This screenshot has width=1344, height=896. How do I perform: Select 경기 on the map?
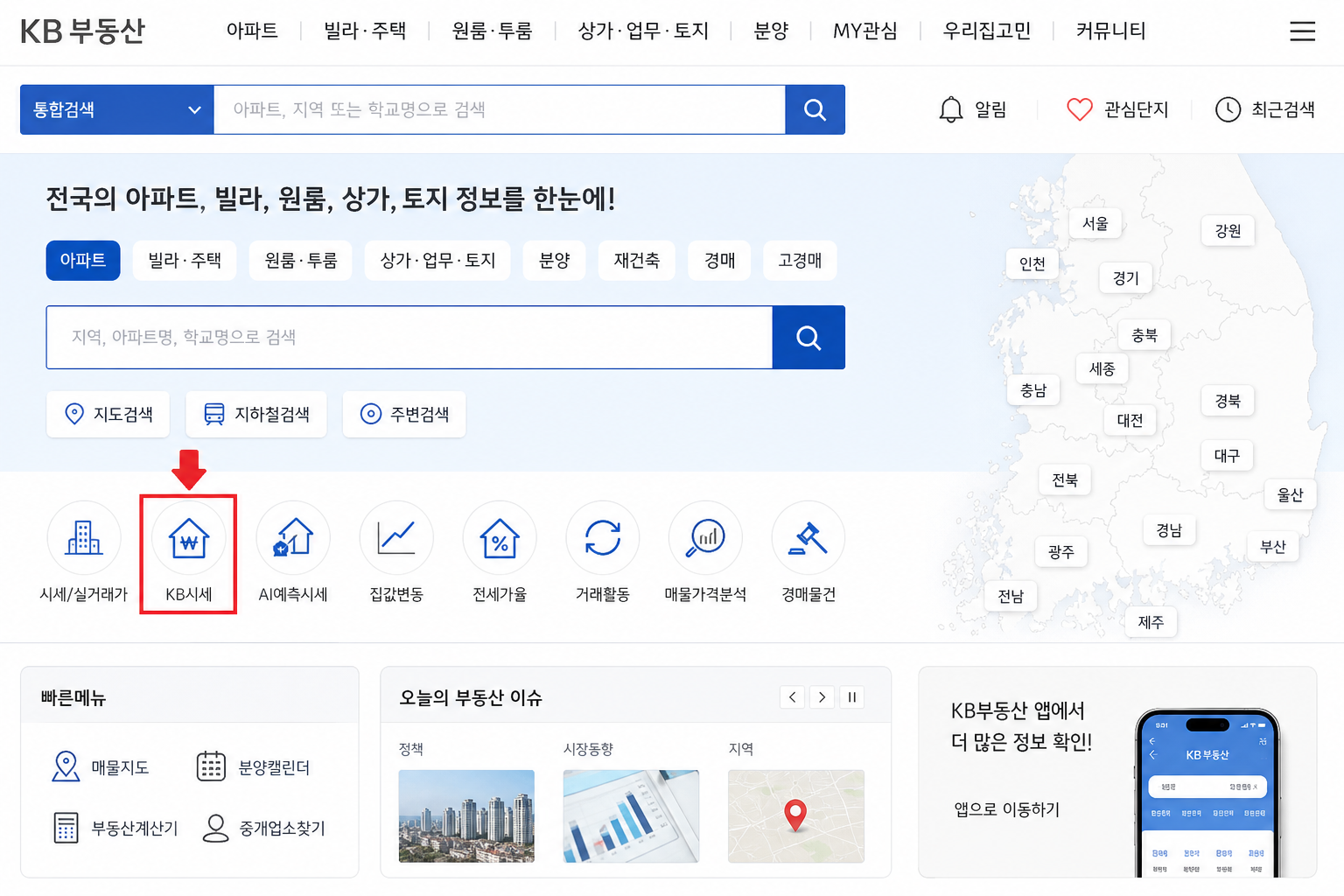(1126, 278)
